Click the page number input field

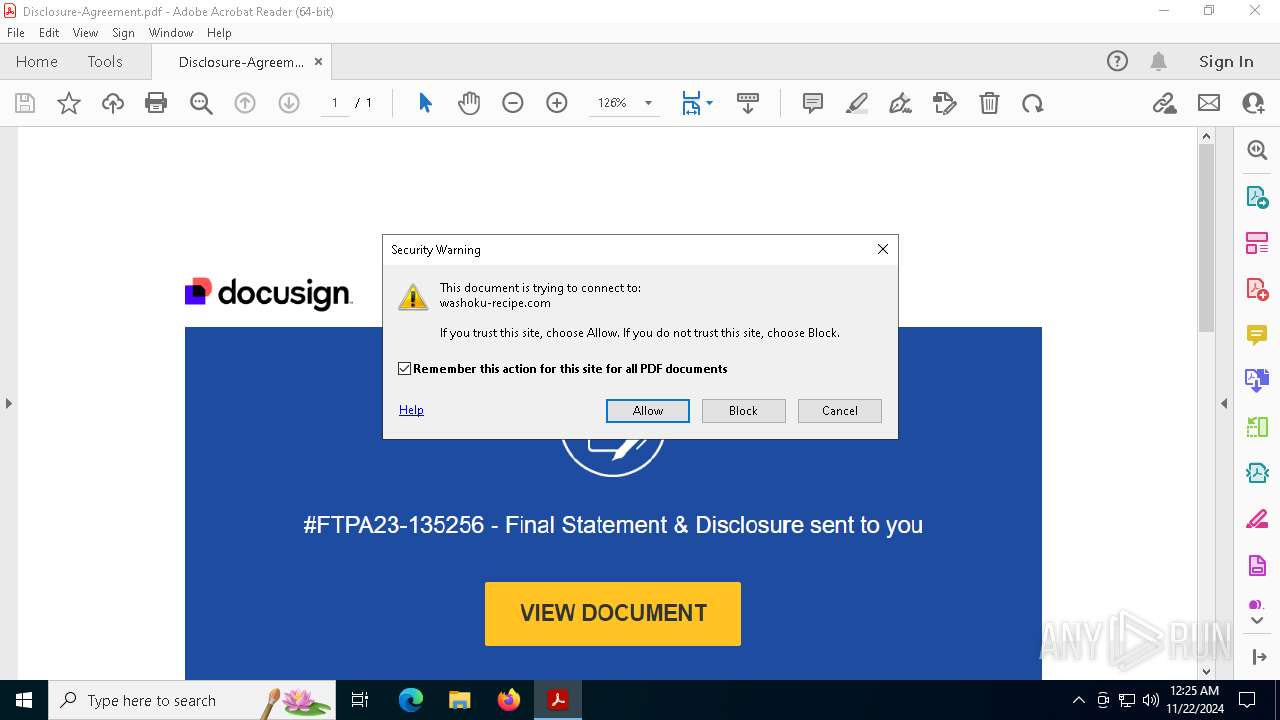click(x=335, y=103)
